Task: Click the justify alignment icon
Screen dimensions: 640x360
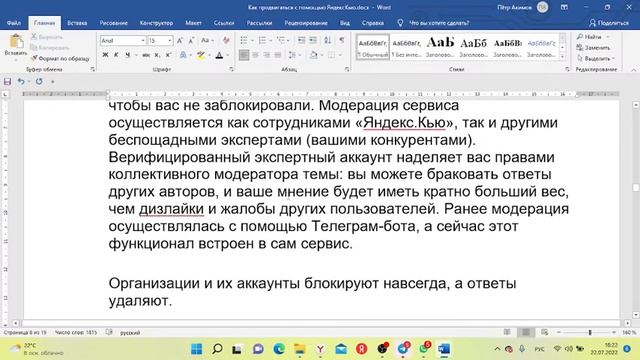Action: [278, 55]
